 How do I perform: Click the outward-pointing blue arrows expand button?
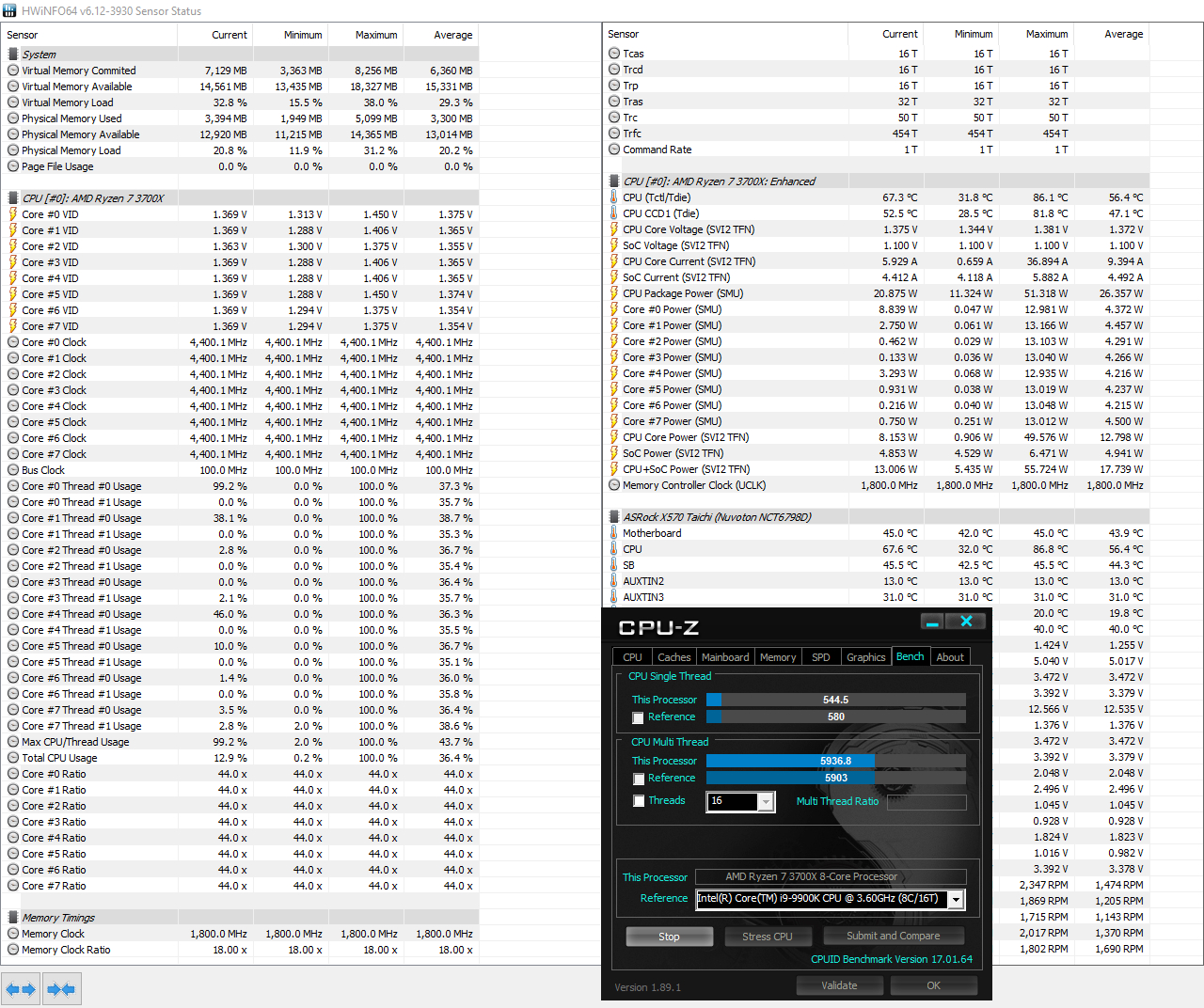click(21, 989)
